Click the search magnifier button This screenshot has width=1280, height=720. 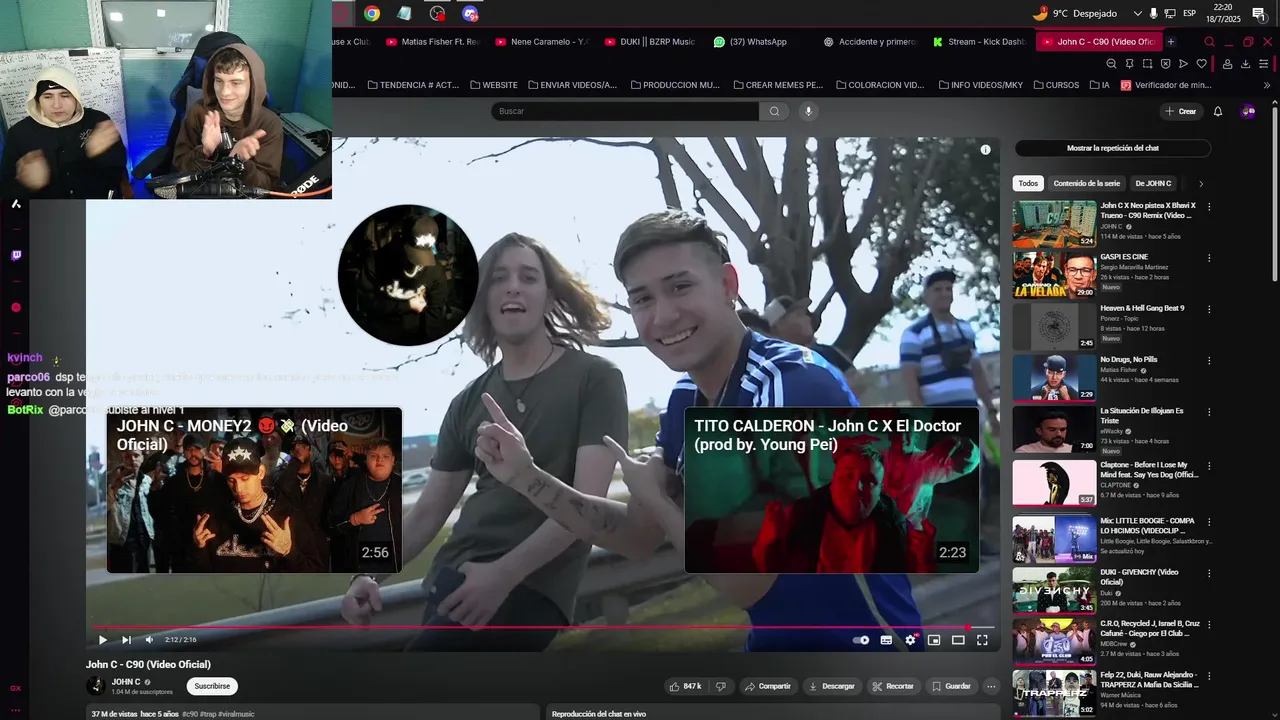774,111
